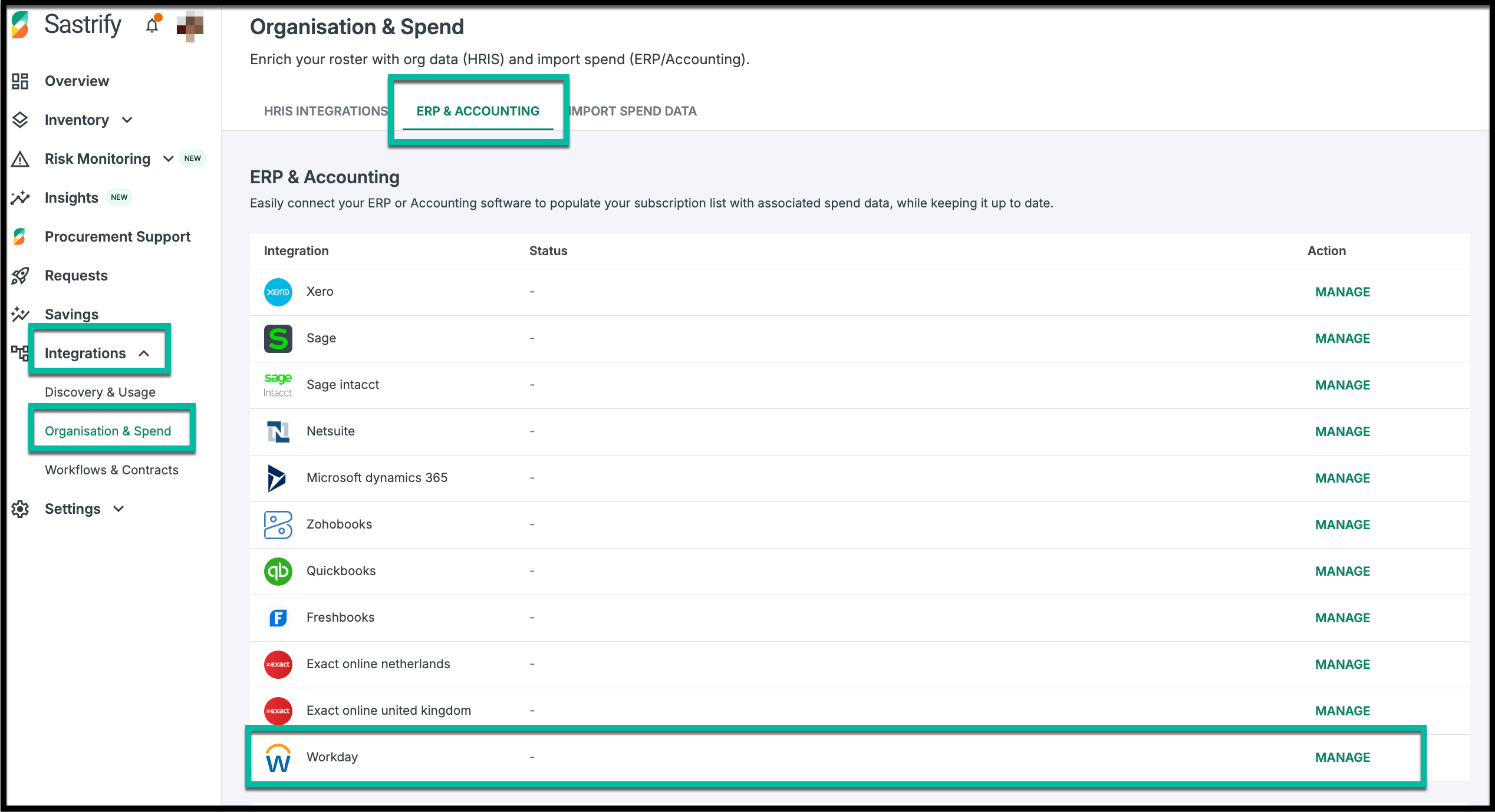Expand the Settings menu chevron
The image size is (1495, 812).
118,509
